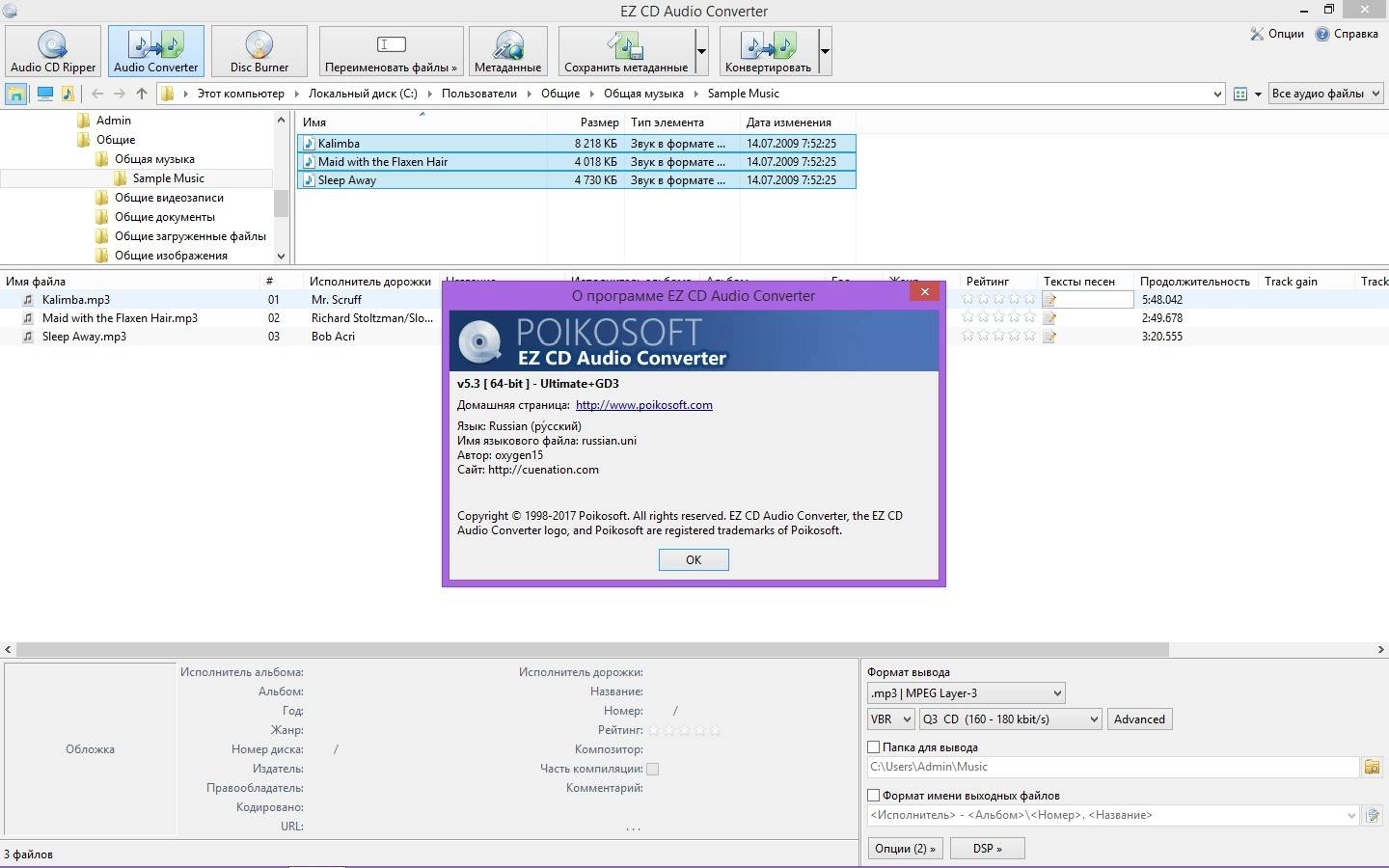Start conversion with Конвертировать button

[x=769, y=51]
